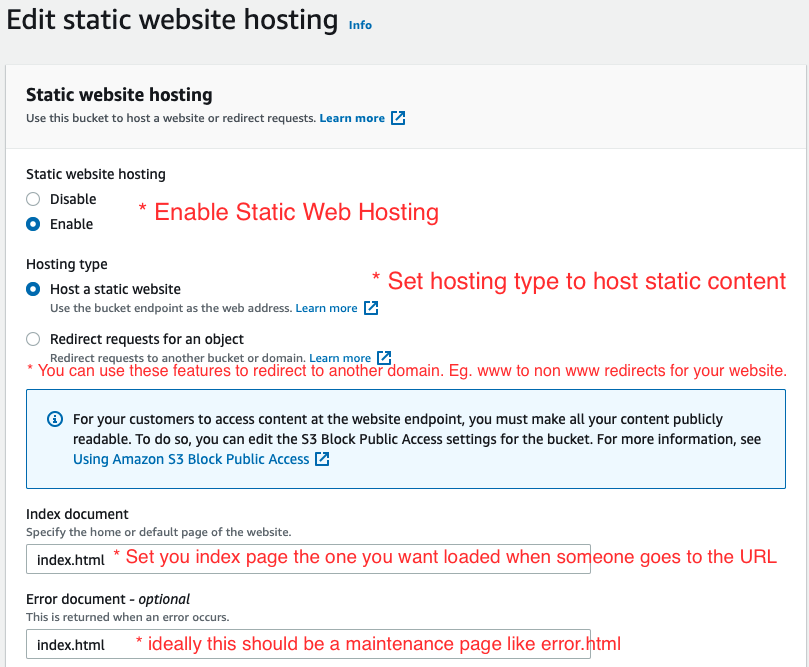This screenshot has height=667, width=809.
Task: Click the Edit static website hosting page title
Action: [173, 20]
